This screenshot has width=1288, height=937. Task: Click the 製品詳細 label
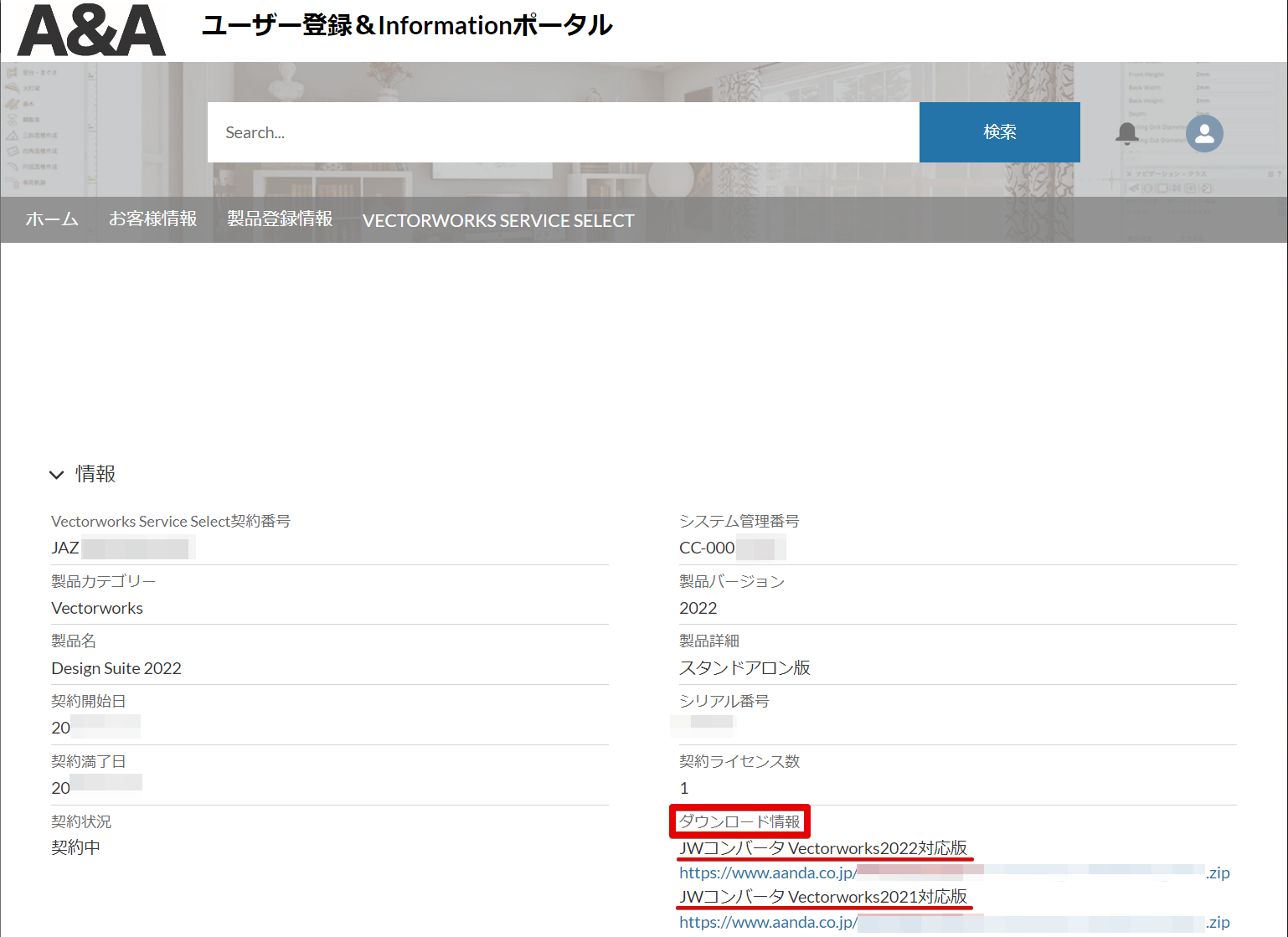tap(709, 641)
